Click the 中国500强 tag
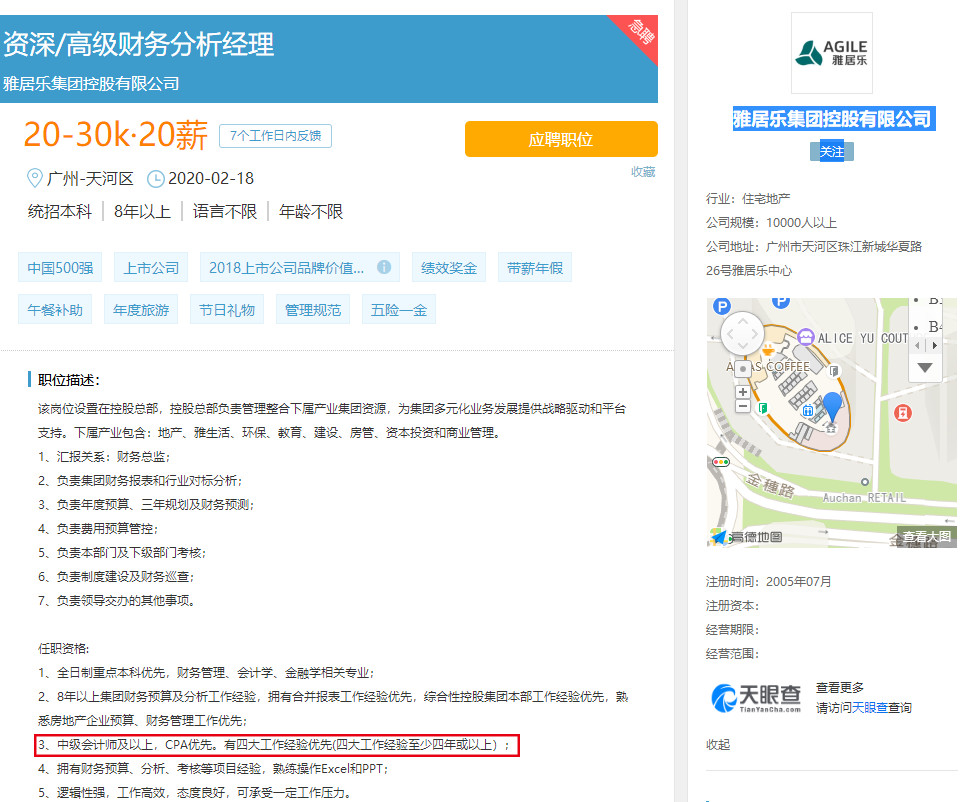This screenshot has height=802, width=976. point(60,268)
